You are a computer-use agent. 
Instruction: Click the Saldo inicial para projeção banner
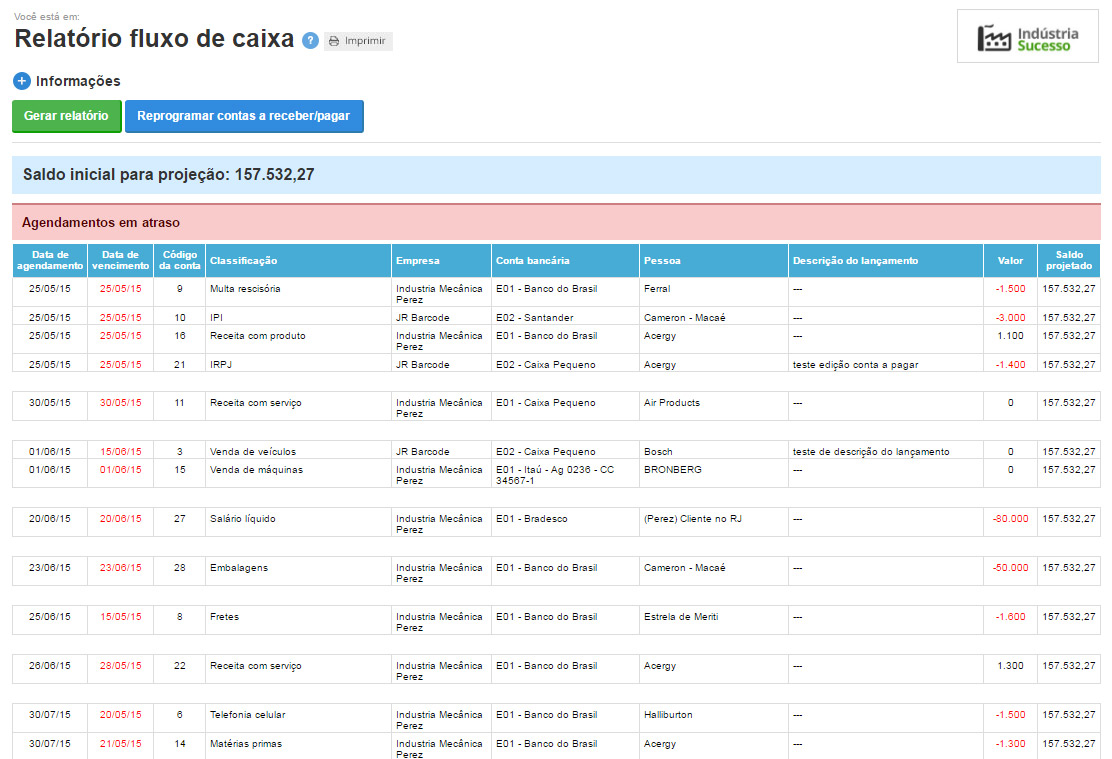pyautogui.click(x=556, y=175)
